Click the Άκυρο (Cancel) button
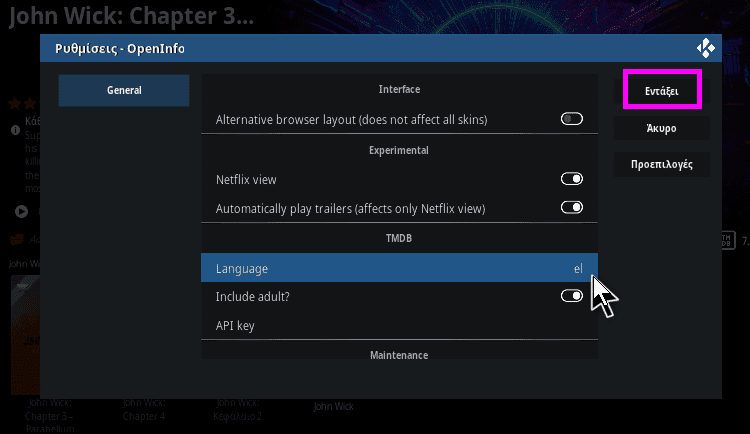Viewport: 750px width, 434px height. tap(662, 128)
